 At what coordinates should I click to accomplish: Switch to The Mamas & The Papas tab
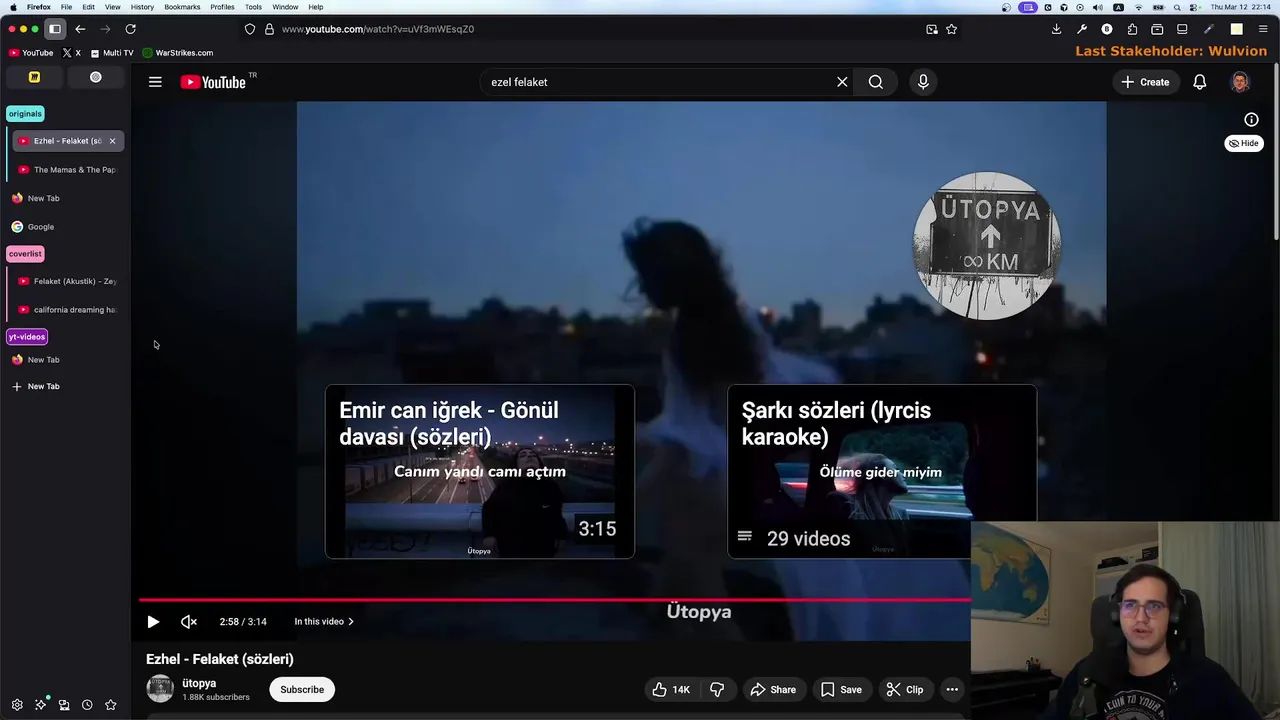(x=68, y=169)
